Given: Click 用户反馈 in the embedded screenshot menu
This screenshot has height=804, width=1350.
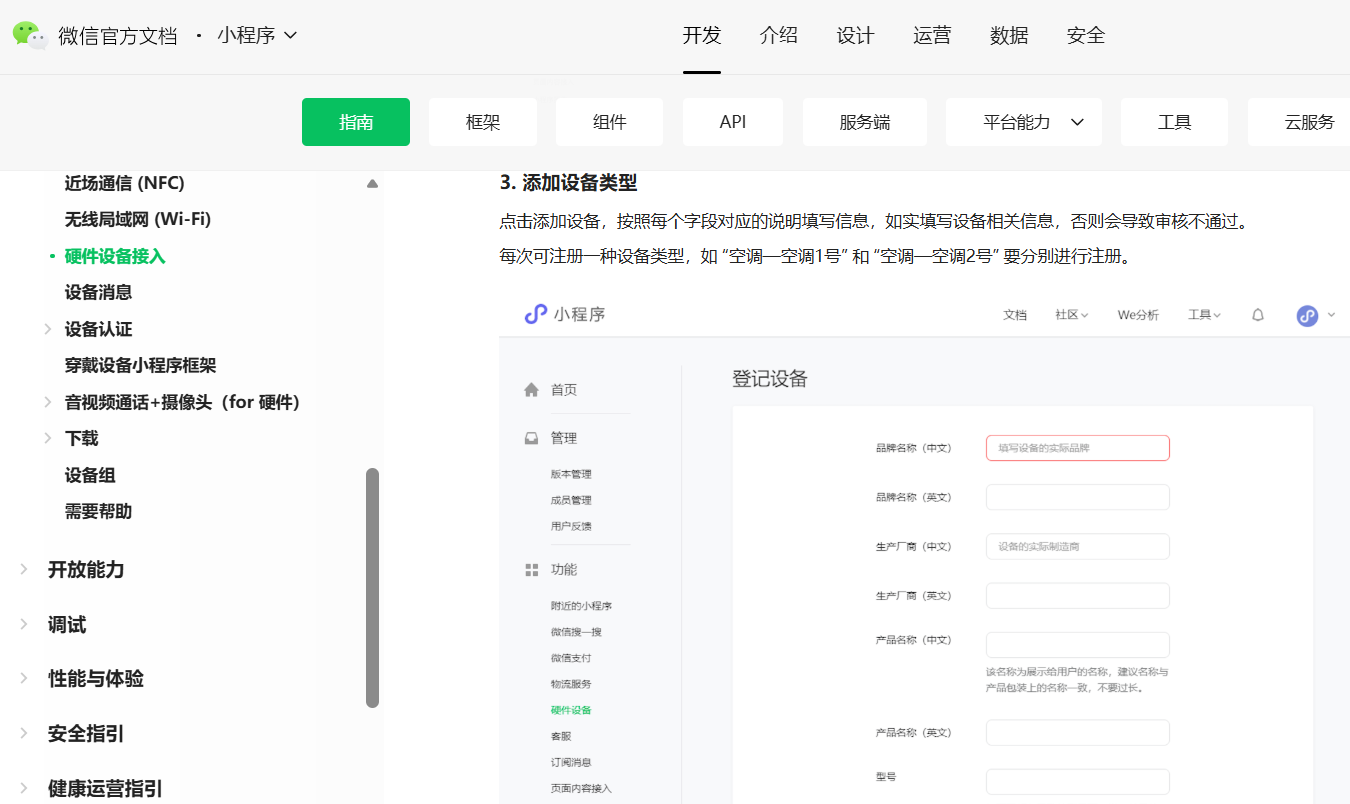Looking at the screenshot, I should (x=571, y=526).
